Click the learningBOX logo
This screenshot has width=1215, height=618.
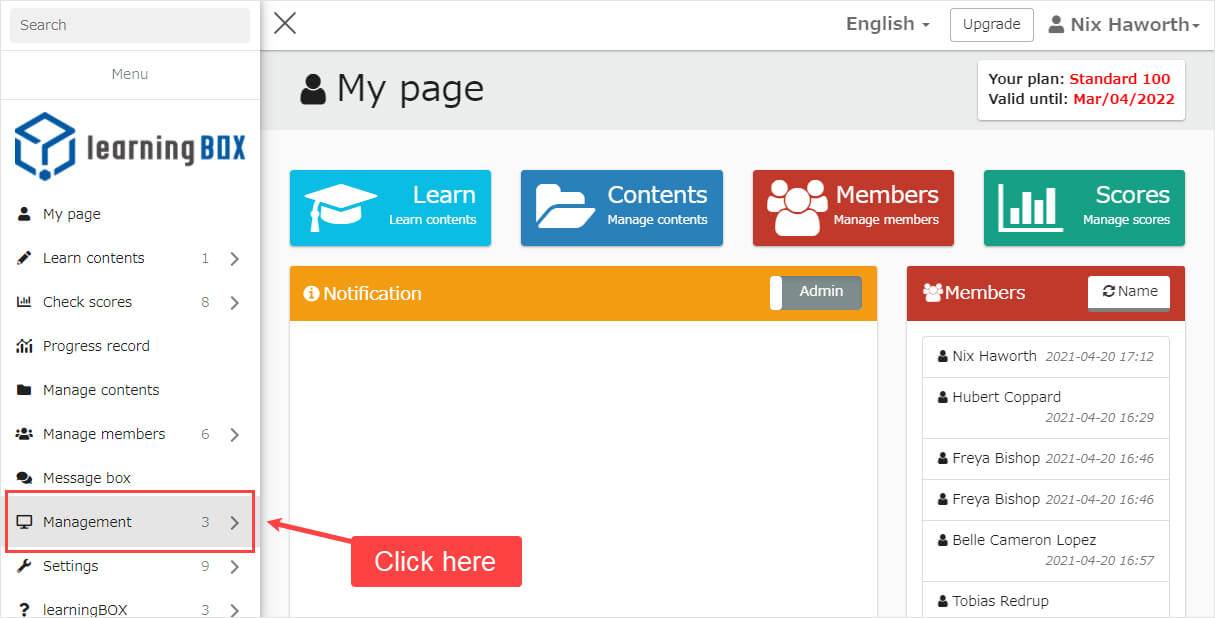[x=130, y=147]
